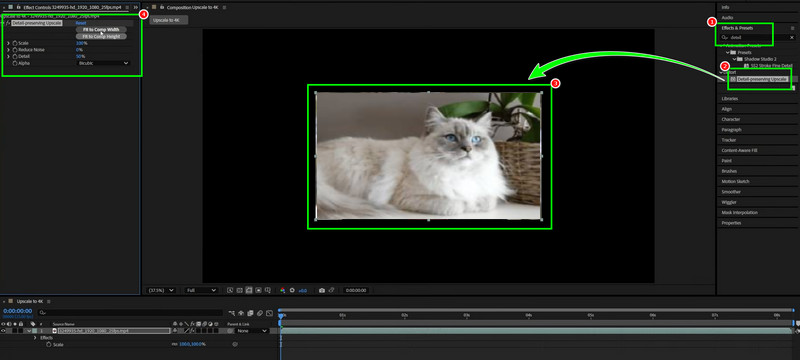Take a snapshot with camera icon
The width and height of the screenshot is (800, 360).
click(x=321, y=290)
